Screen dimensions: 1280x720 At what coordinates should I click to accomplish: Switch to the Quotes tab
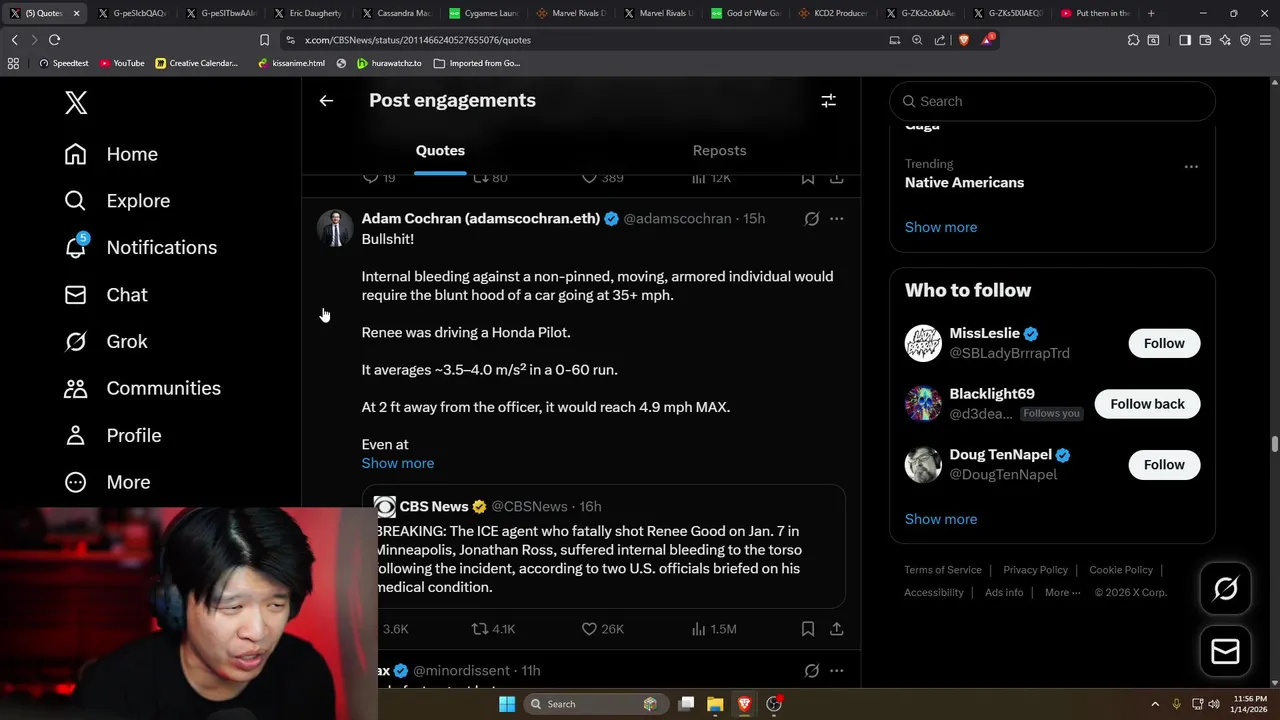(x=440, y=150)
